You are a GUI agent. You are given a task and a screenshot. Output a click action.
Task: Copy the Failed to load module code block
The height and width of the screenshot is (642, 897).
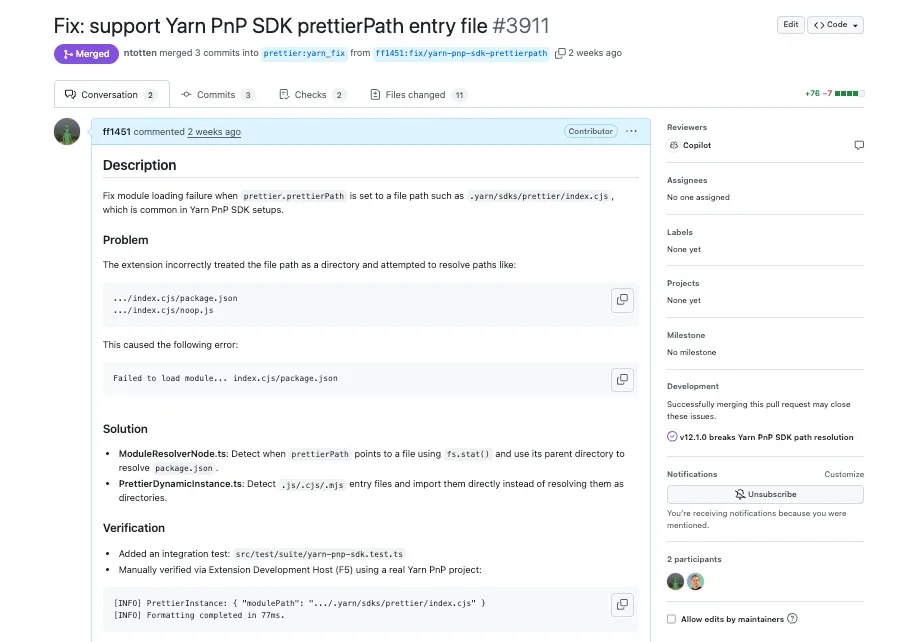pos(622,379)
